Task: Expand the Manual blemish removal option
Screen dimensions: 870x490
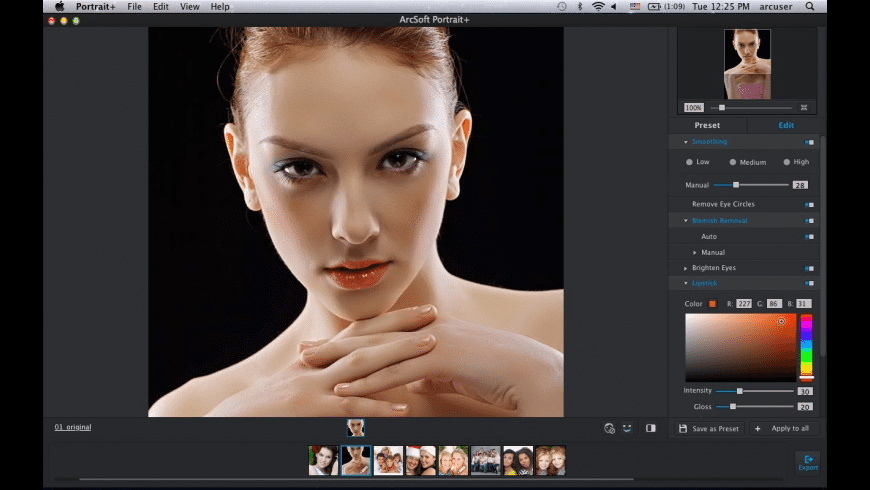Action: [x=695, y=252]
